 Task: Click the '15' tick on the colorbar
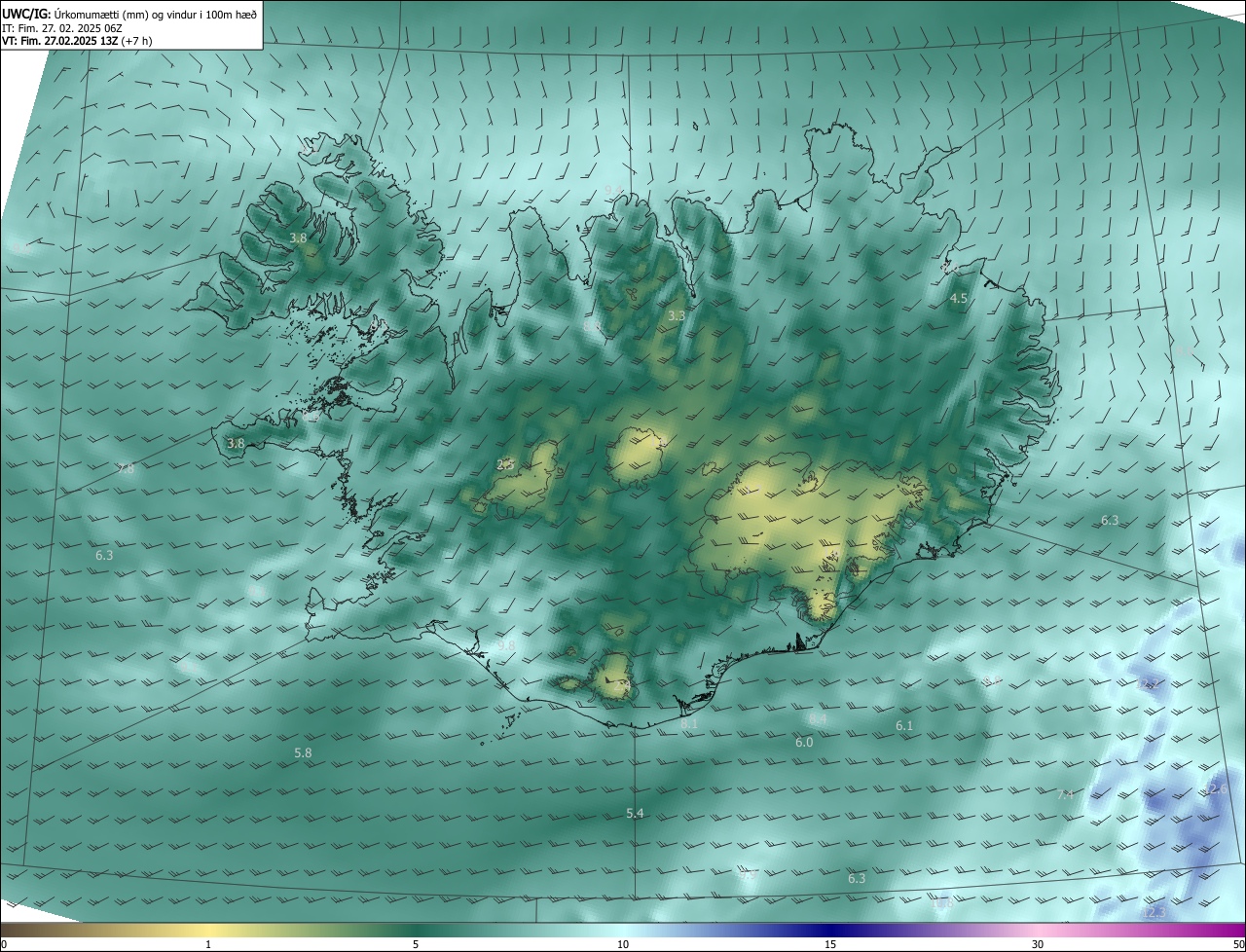pyautogui.click(x=830, y=944)
